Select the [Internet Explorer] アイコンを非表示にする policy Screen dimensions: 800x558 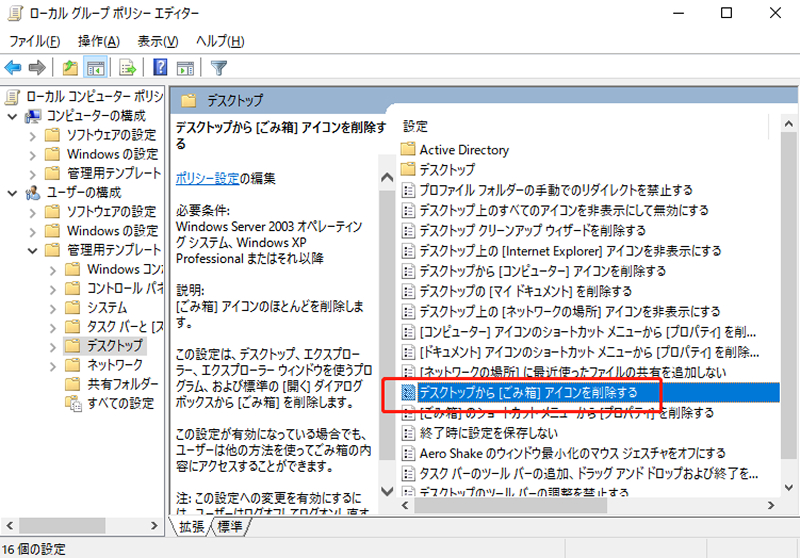tap(570, 250)
